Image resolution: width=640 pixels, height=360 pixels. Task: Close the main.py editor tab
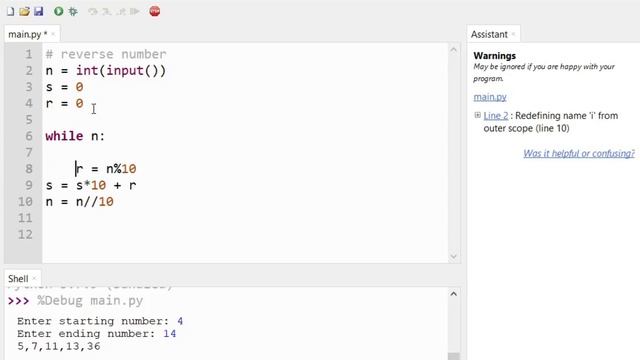[x=53, y=34]
